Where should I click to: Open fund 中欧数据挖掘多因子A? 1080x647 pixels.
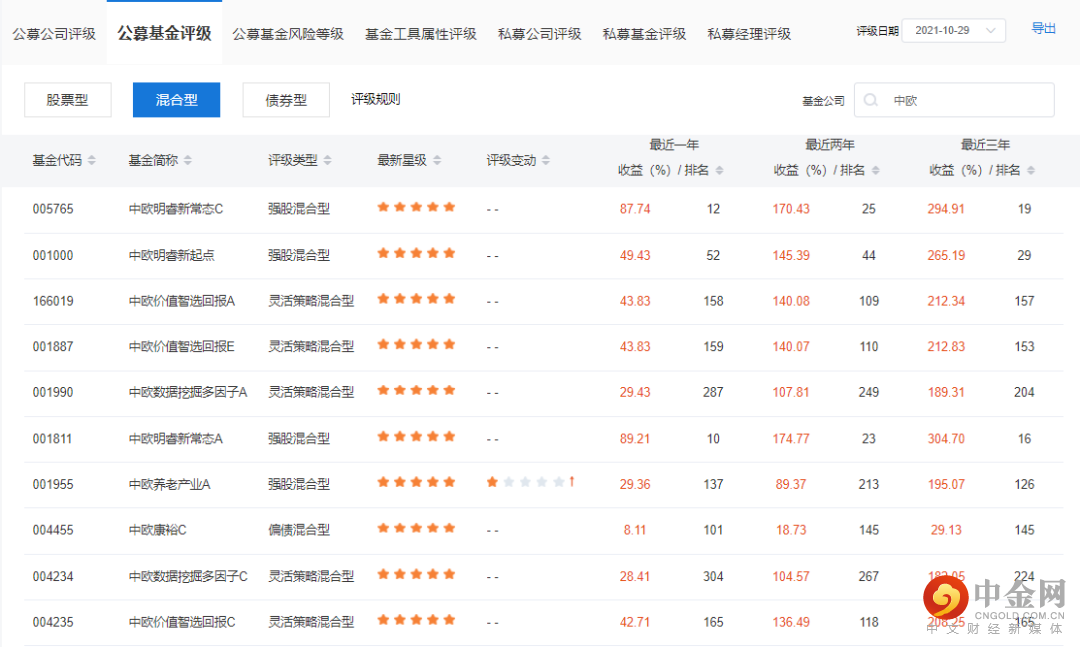(x=188, y=392)
